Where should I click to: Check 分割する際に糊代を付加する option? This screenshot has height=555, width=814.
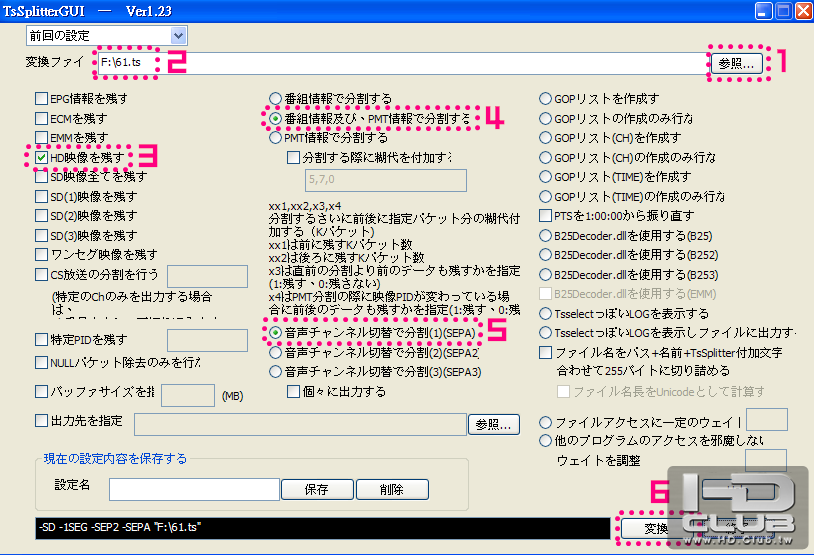[293, 157]
